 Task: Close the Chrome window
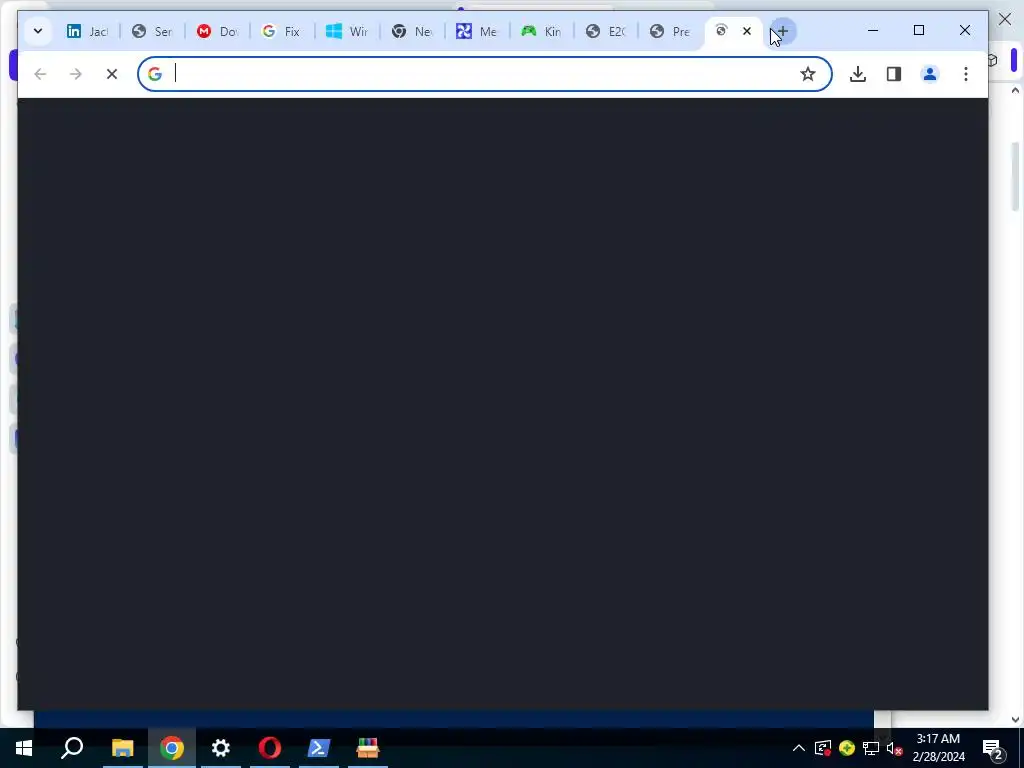coord(965,30)
